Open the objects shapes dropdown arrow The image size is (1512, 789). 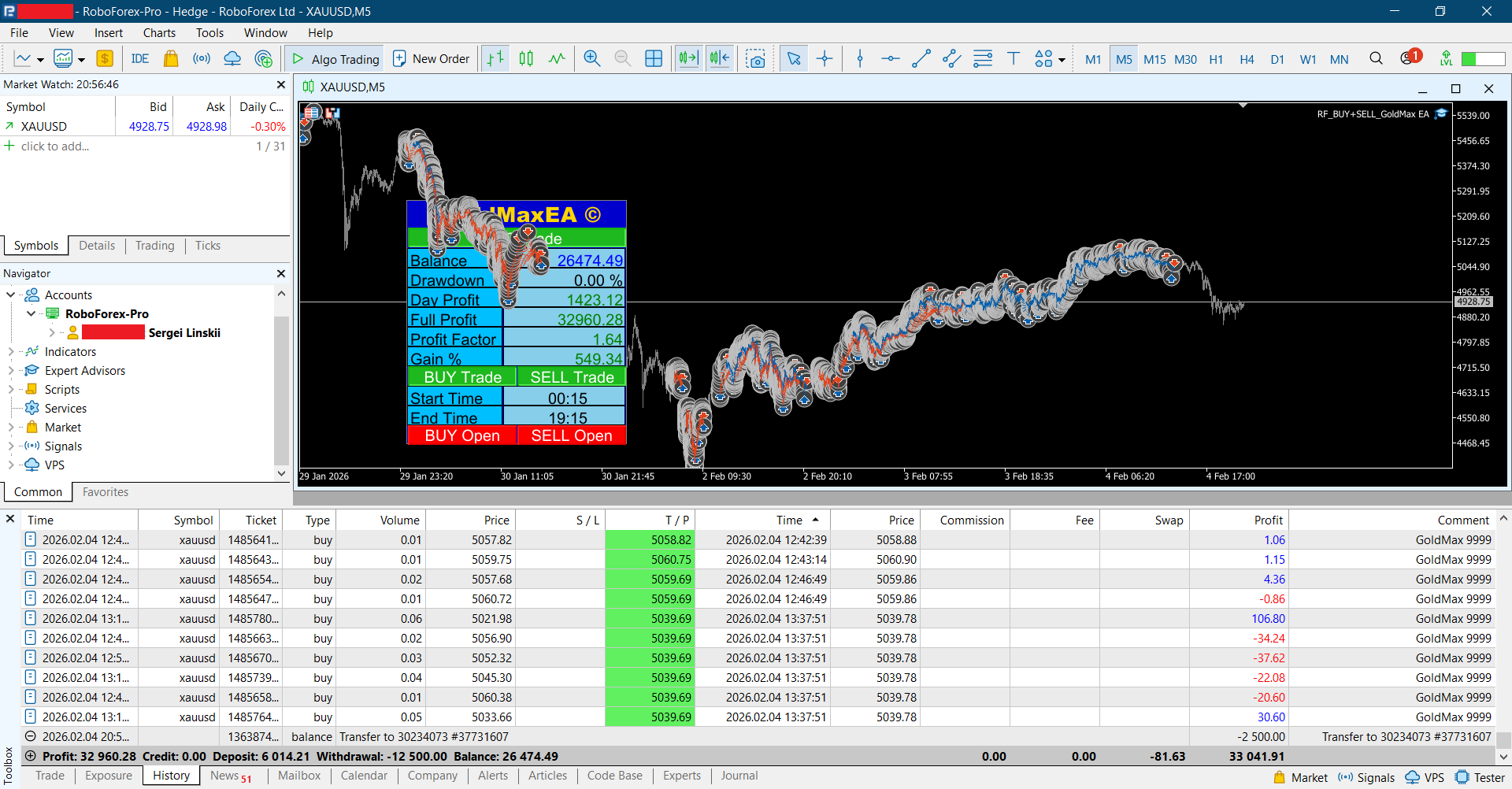pos(1062,60)
